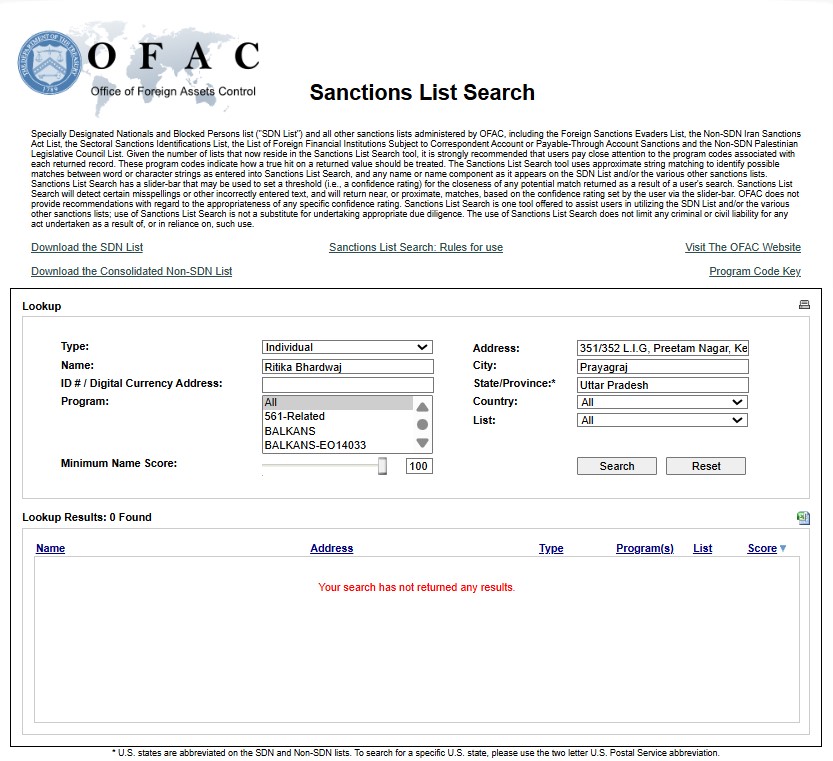Choose BALKANS-EO14033 program option

click(315, 445)
